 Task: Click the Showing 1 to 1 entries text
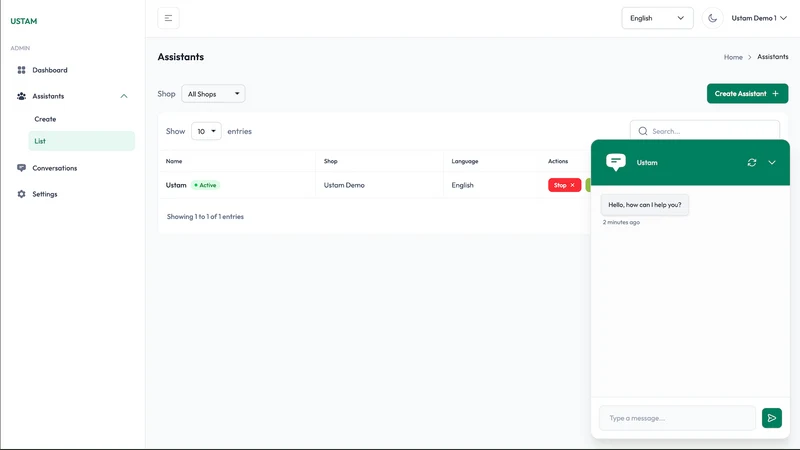pos(205,216)
